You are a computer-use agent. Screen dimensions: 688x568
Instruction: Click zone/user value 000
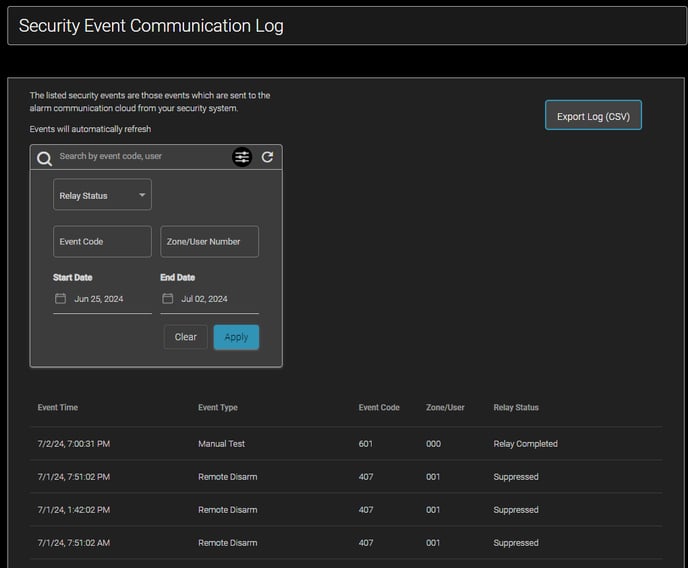pos(433,444)
